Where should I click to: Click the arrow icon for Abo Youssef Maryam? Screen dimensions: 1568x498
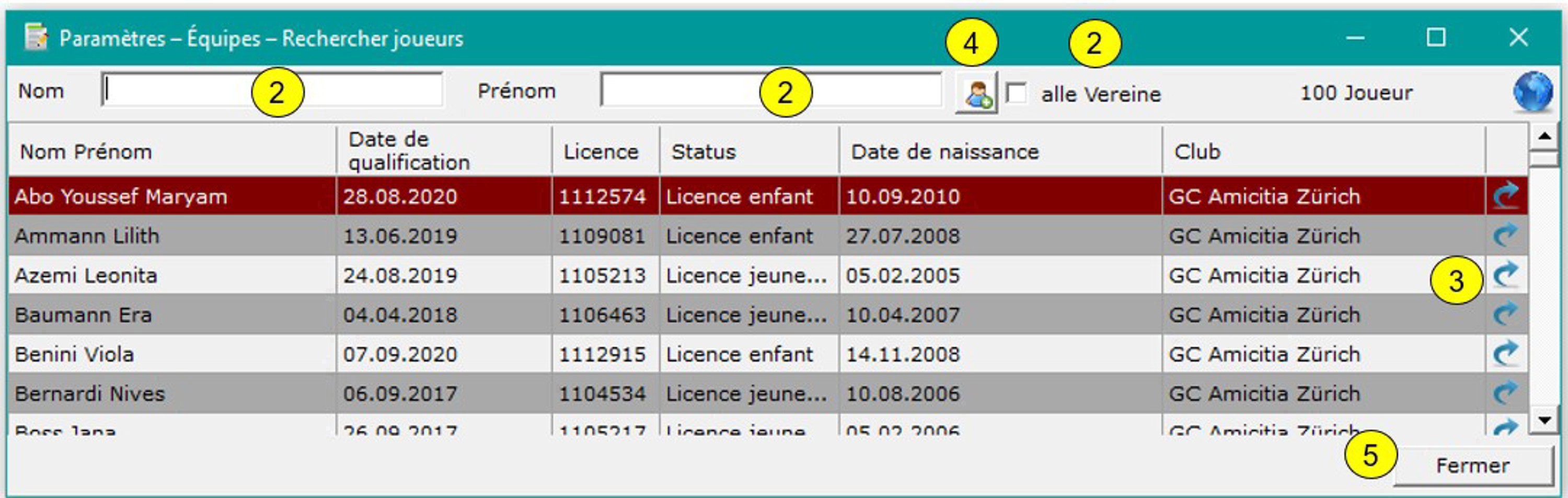[x=1506, y=195]
